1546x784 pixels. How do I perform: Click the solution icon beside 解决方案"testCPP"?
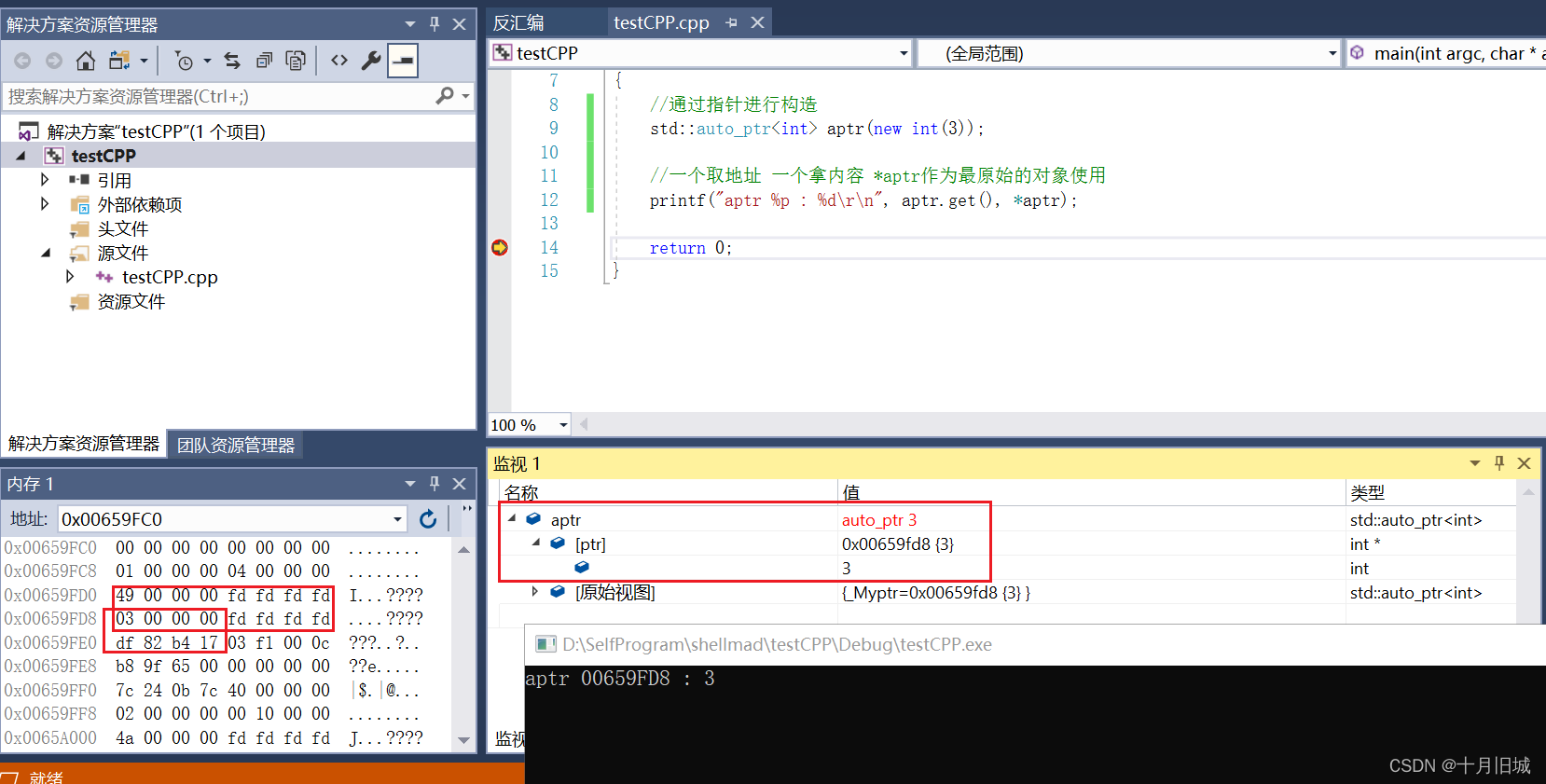(x=29, y=131)
